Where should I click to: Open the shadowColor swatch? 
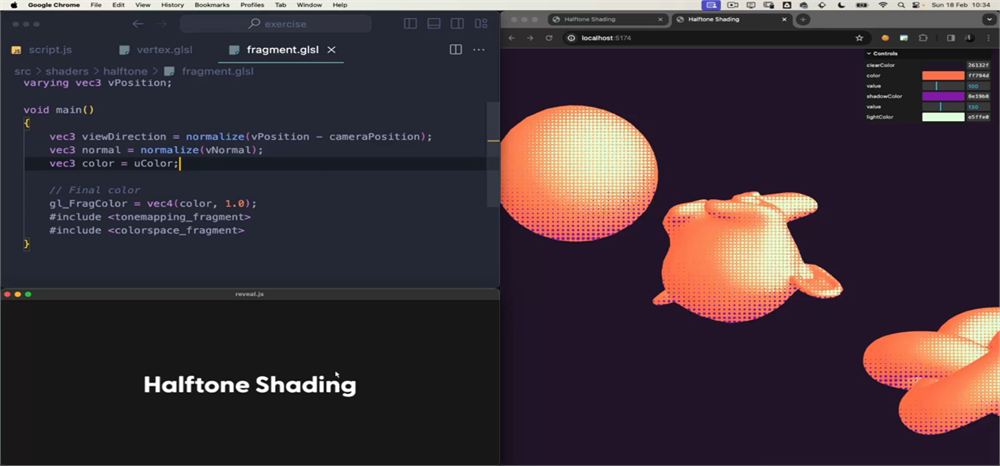pos(943,96)
